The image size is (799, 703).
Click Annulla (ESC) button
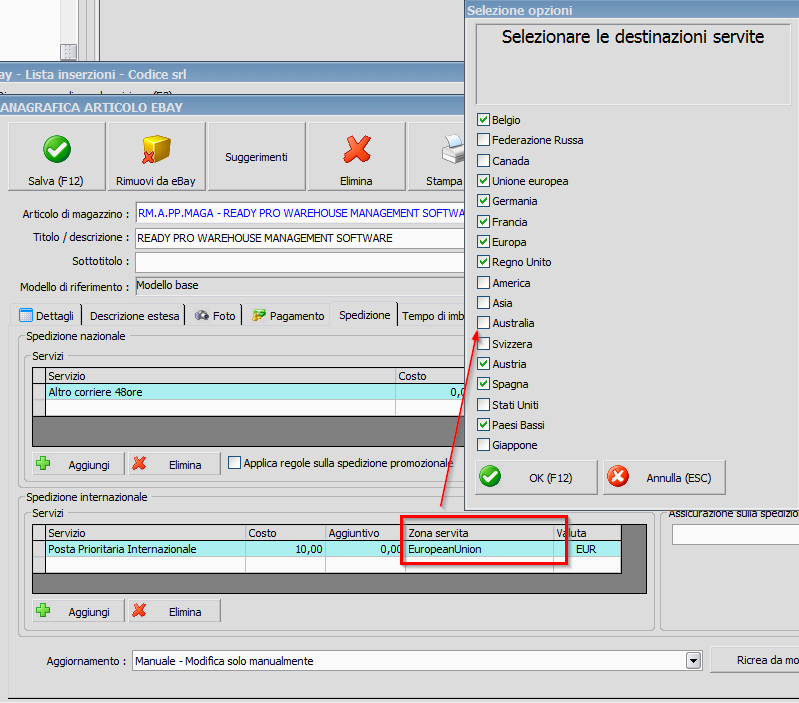click(x=664, y=477)
